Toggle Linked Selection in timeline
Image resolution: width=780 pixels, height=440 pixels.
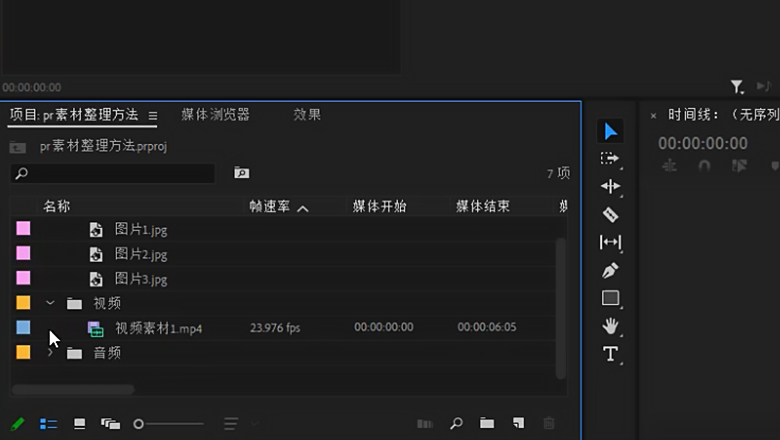[739, 166]
